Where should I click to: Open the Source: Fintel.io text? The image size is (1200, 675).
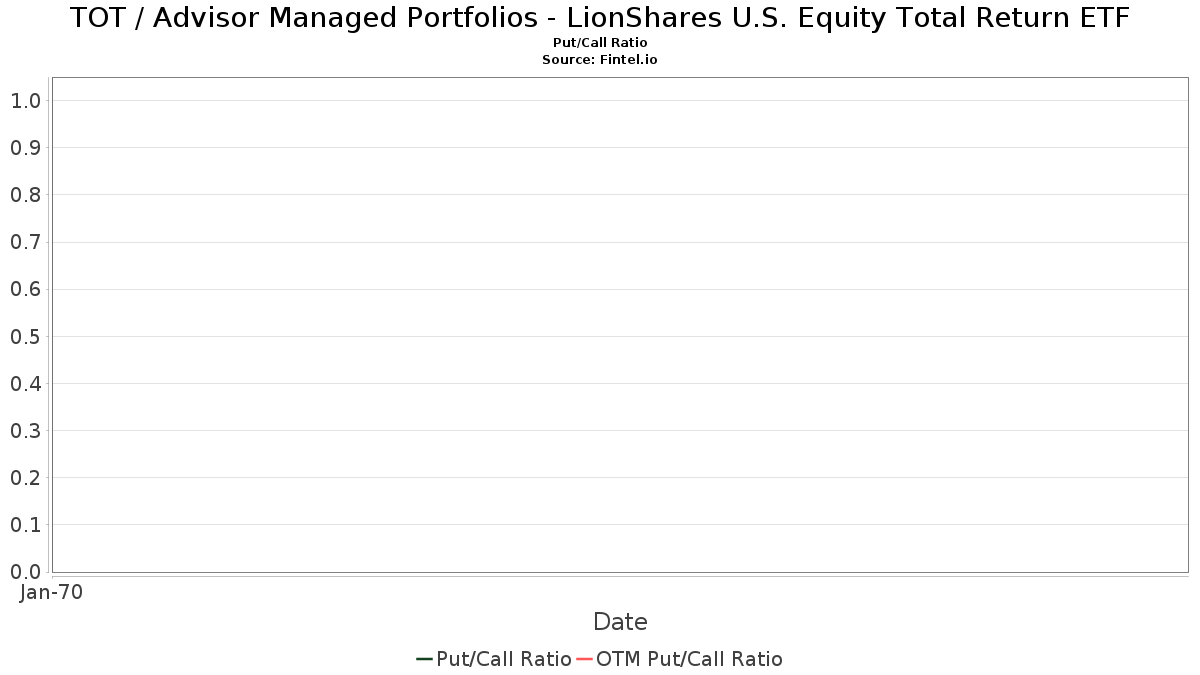tap(600, 60)
